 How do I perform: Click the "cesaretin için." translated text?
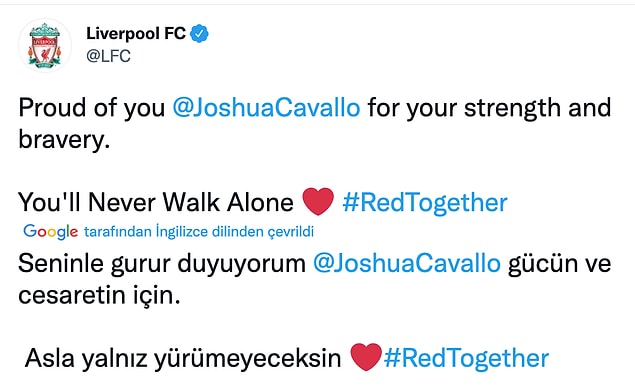coord(99,296)
